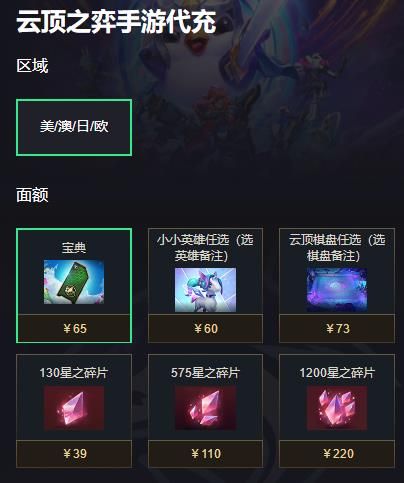This screenshot has width=404, height=483.
Task: Select the 130星之碎片 package
Action: click(x=74, y=411)
